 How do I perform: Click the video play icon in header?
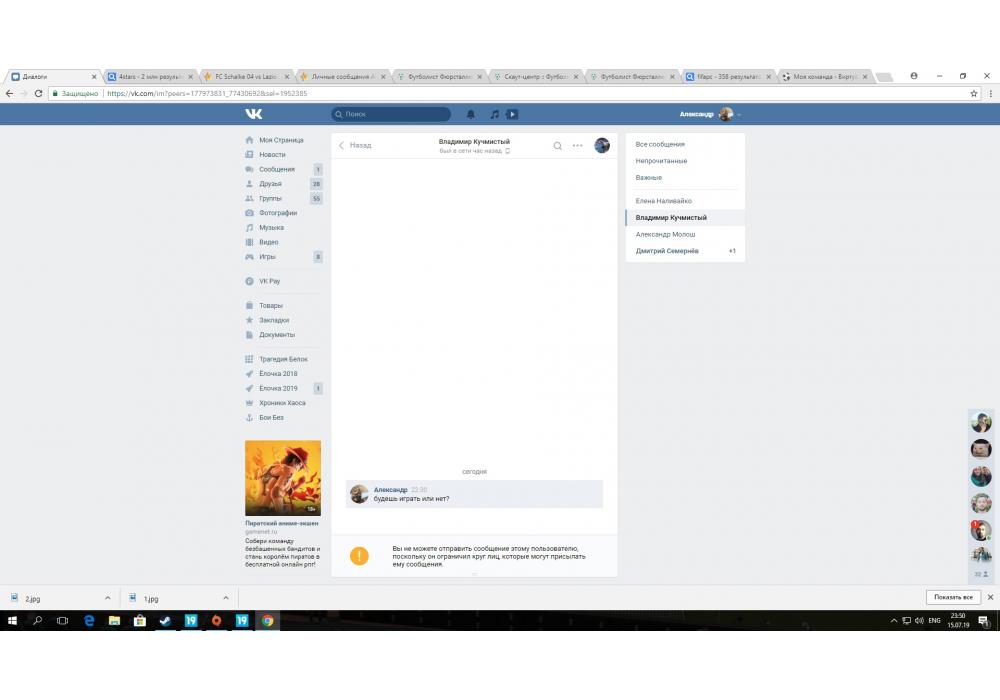[x=512, y=114]
